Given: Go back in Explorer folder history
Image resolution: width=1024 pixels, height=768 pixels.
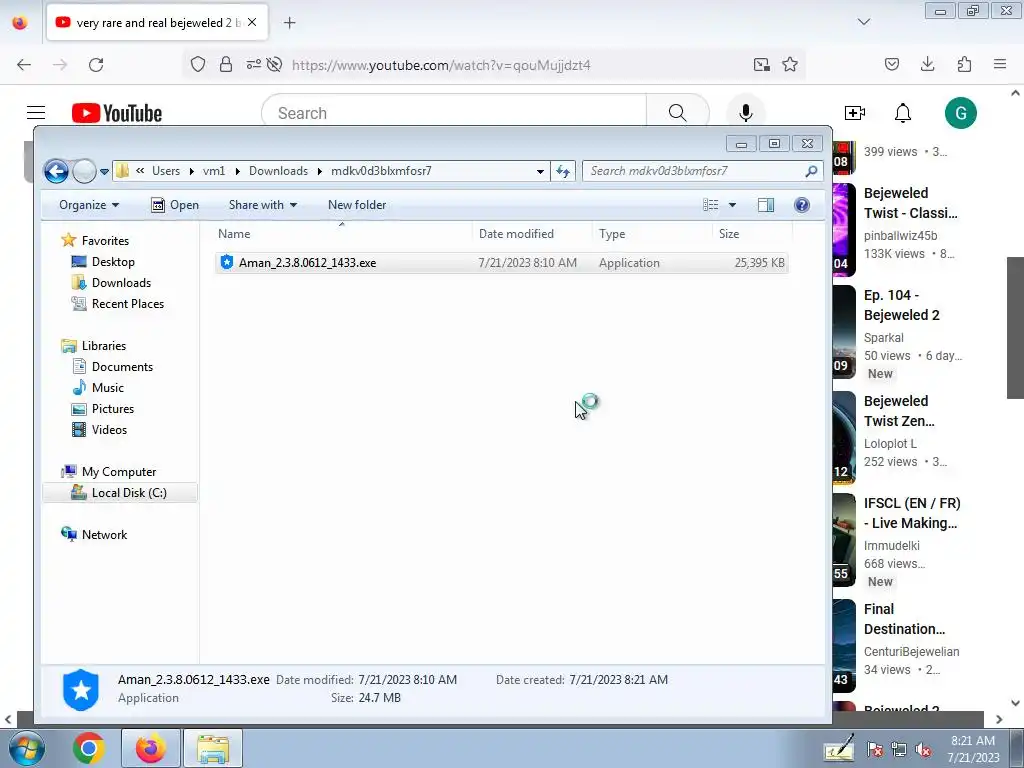Looking at the screenshot, I should pos(56,172).
